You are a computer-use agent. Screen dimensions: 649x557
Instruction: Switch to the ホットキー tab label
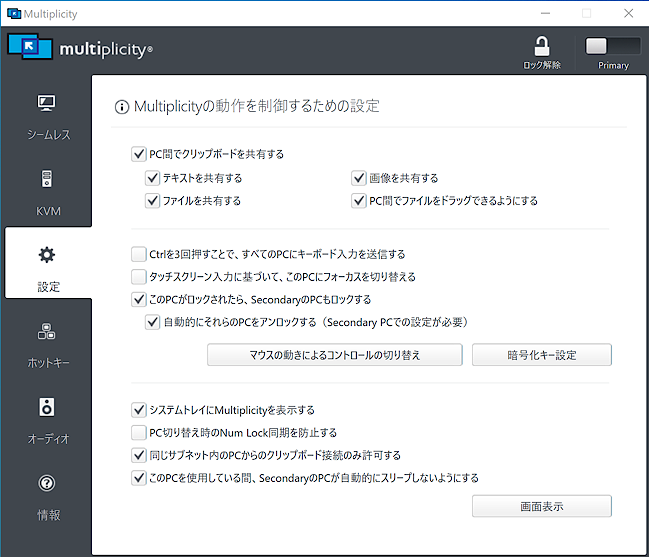tap(48, 363)
